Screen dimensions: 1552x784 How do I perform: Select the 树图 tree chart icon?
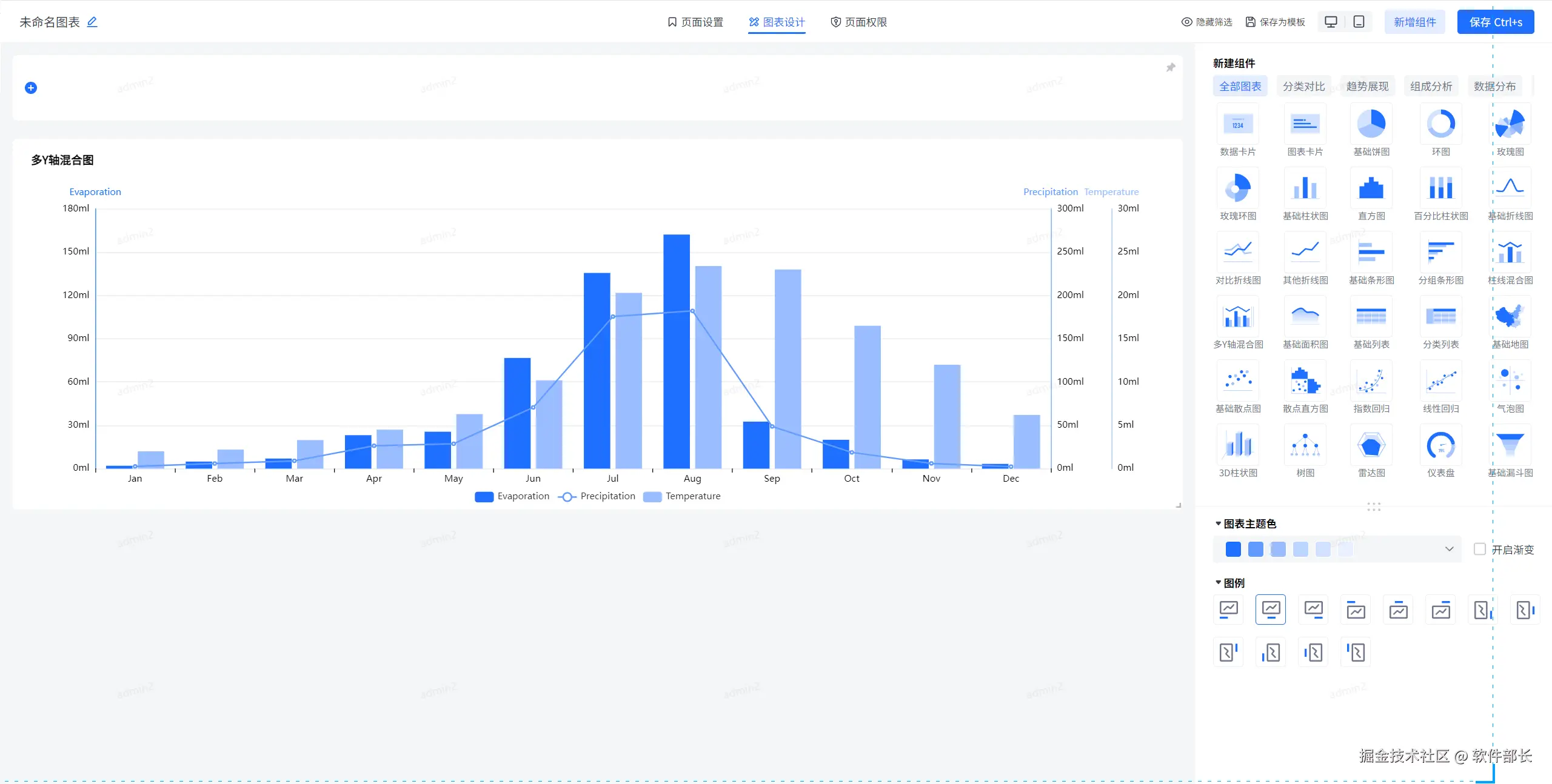click(1305, 445)
